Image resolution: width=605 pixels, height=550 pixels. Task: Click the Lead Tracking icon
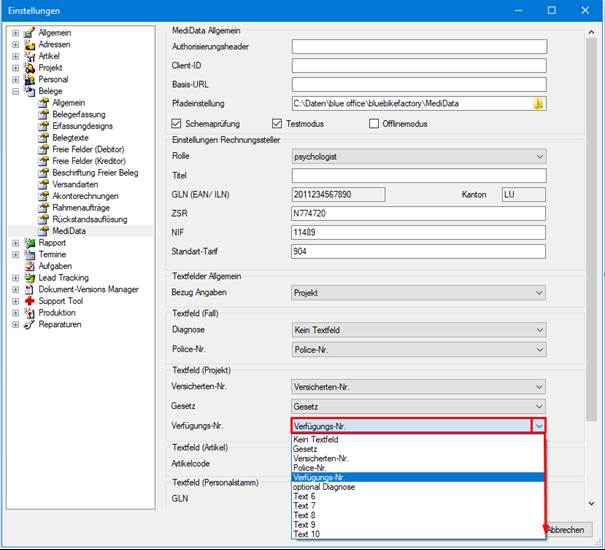click(29, 278)
